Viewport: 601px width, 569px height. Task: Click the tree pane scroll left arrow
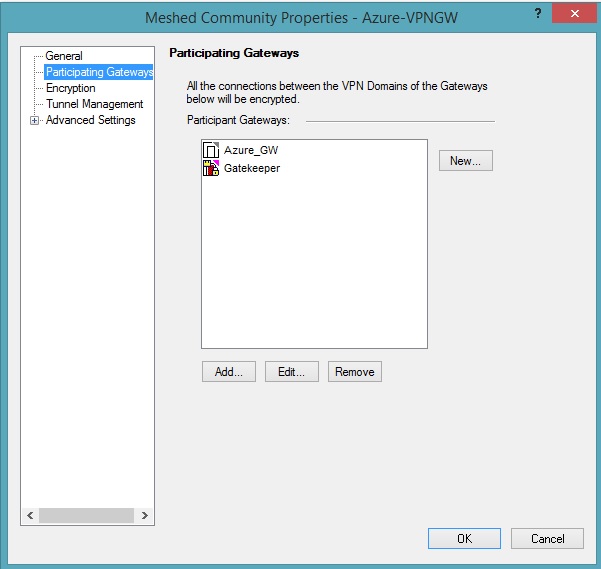tap(30, 515)
